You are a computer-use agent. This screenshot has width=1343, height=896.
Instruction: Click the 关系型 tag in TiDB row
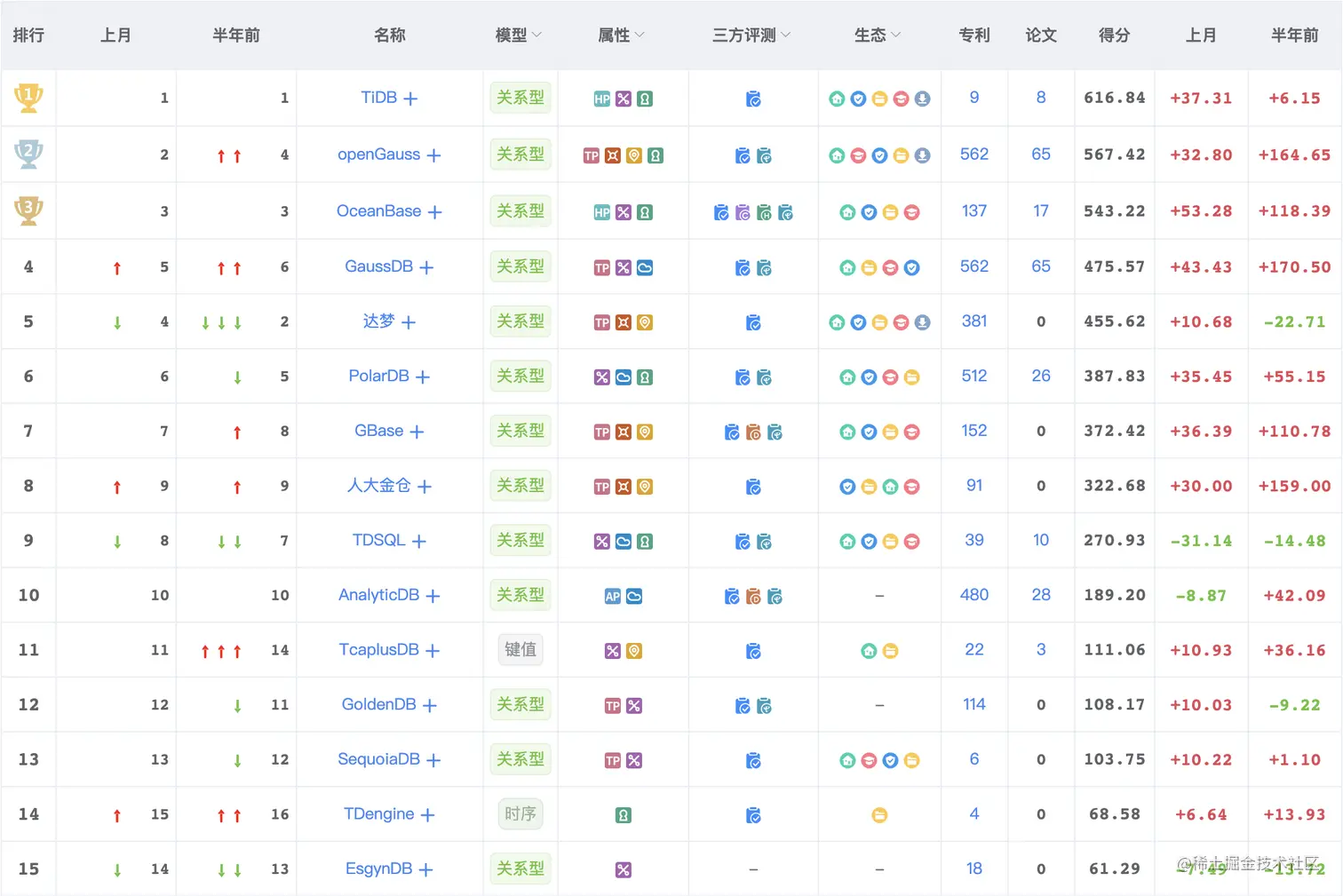point(521,98)
